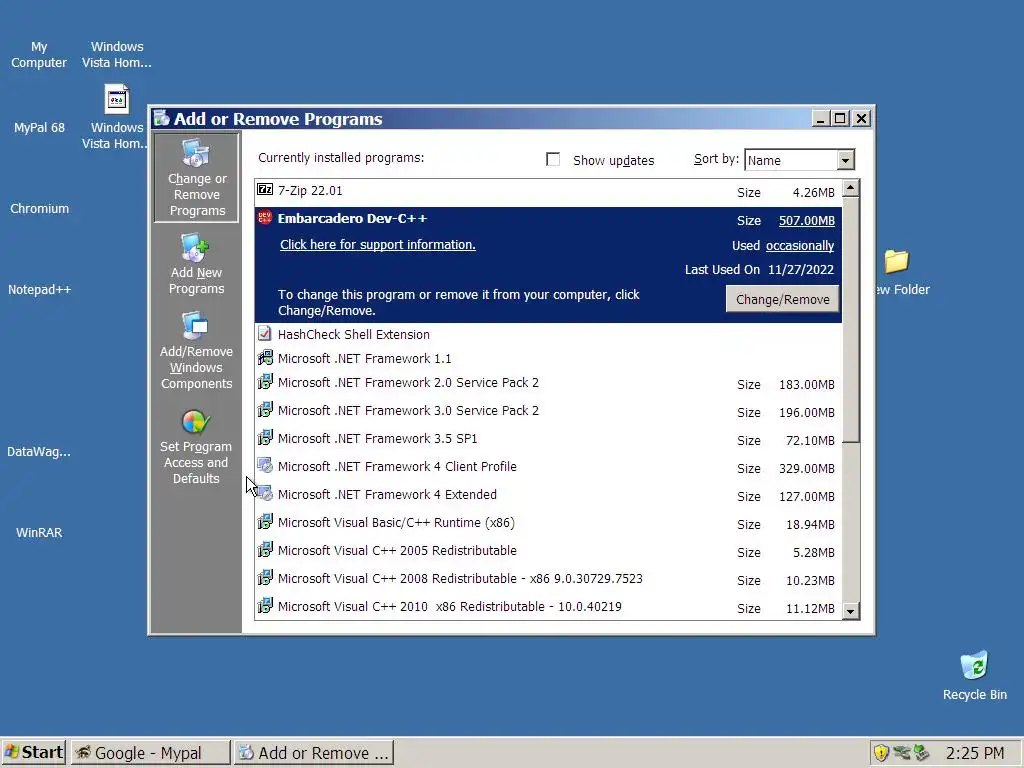Click the .NET Framework 3.5 SP1 icon
1024x768 pixels.
coord(264,438)
